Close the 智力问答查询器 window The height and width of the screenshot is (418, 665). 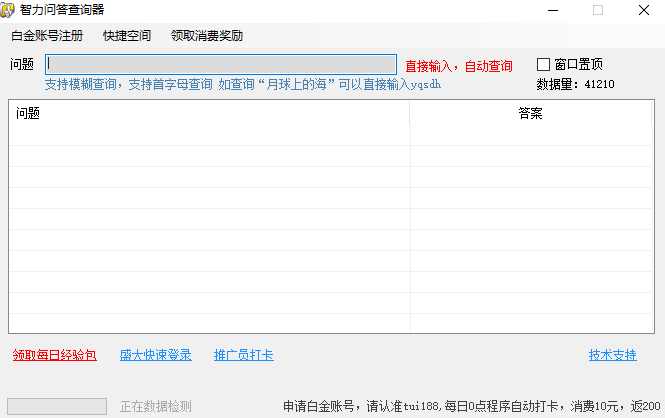642,10
